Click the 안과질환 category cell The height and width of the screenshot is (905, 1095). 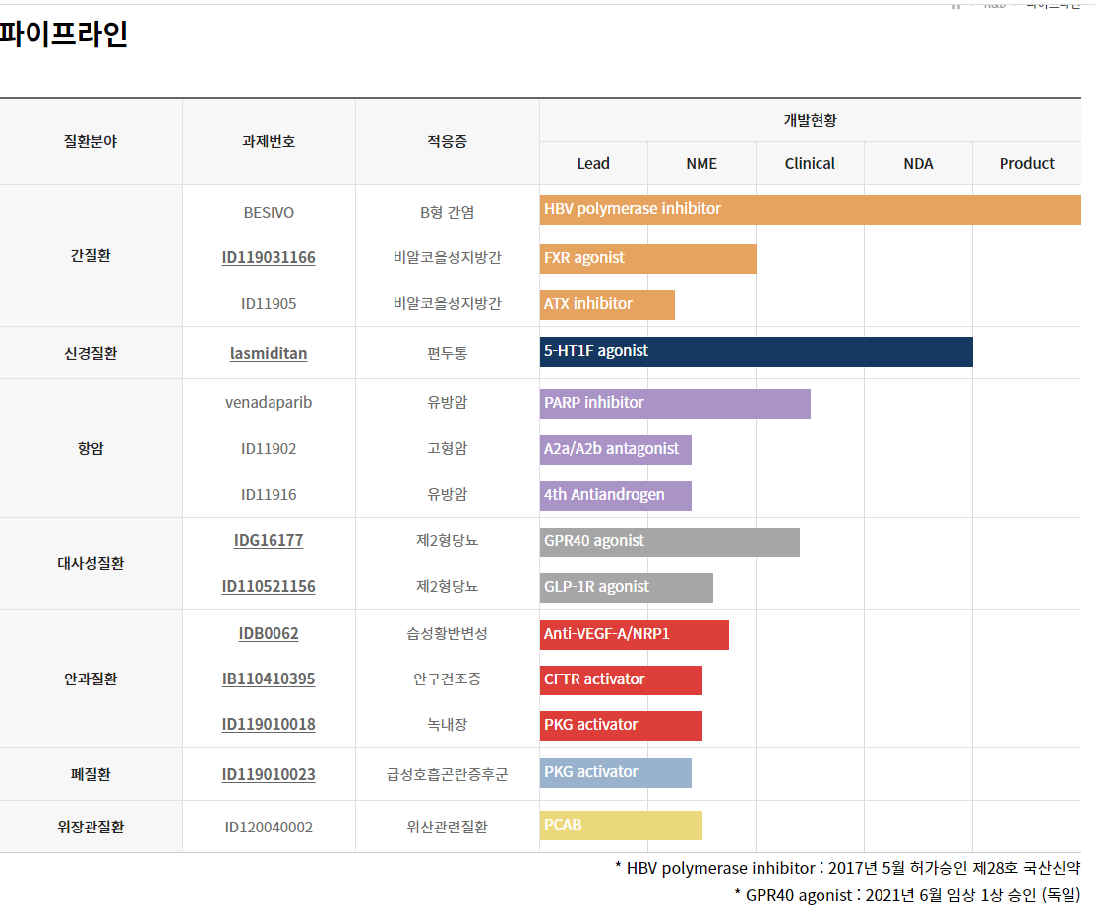(91, 679)
